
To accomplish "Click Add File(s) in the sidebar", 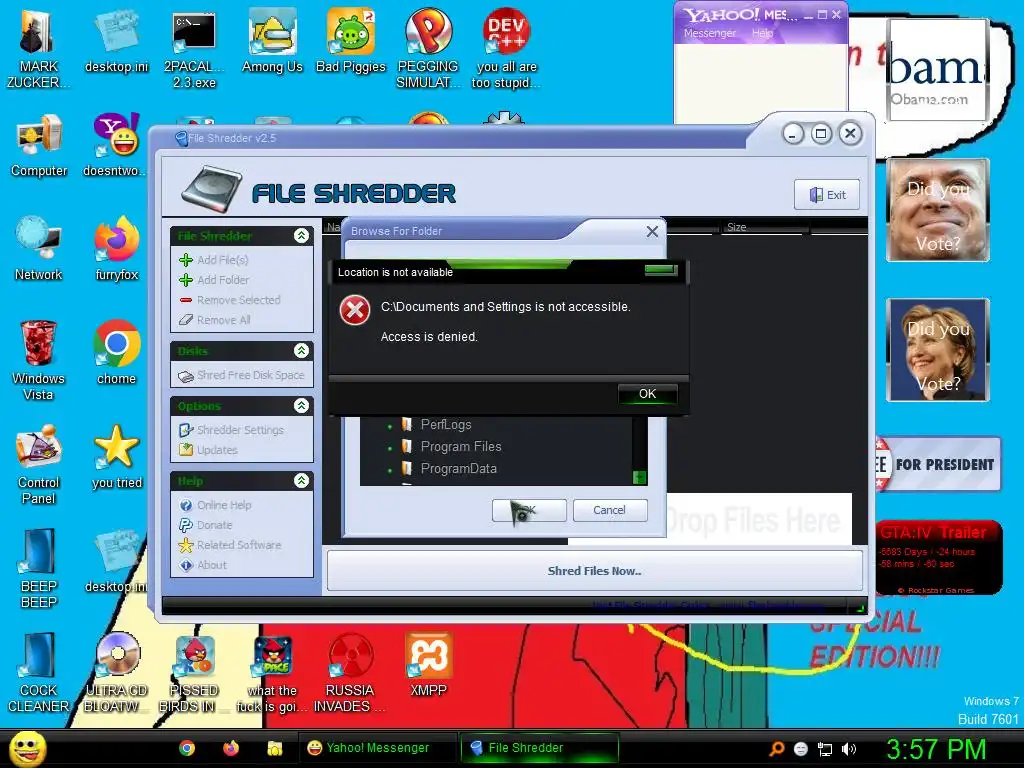I will (x=214, y=260).
